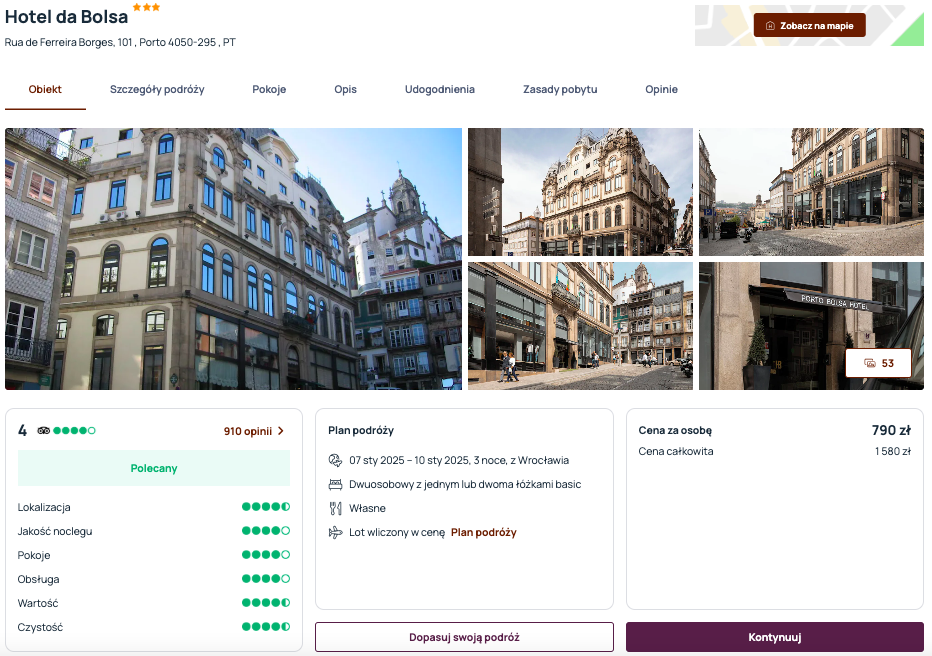932x656 pixels.
Task: Open the Pokoje tab
Action: click(269, 90)
